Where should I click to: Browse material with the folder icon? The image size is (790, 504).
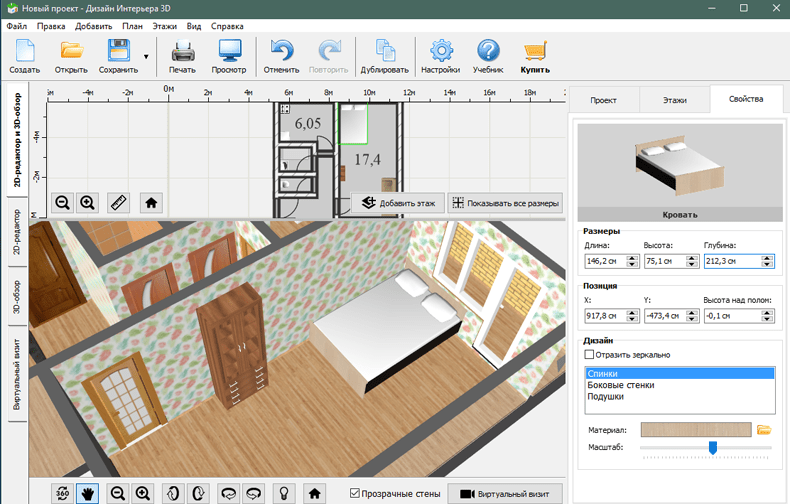pos(764,429)
